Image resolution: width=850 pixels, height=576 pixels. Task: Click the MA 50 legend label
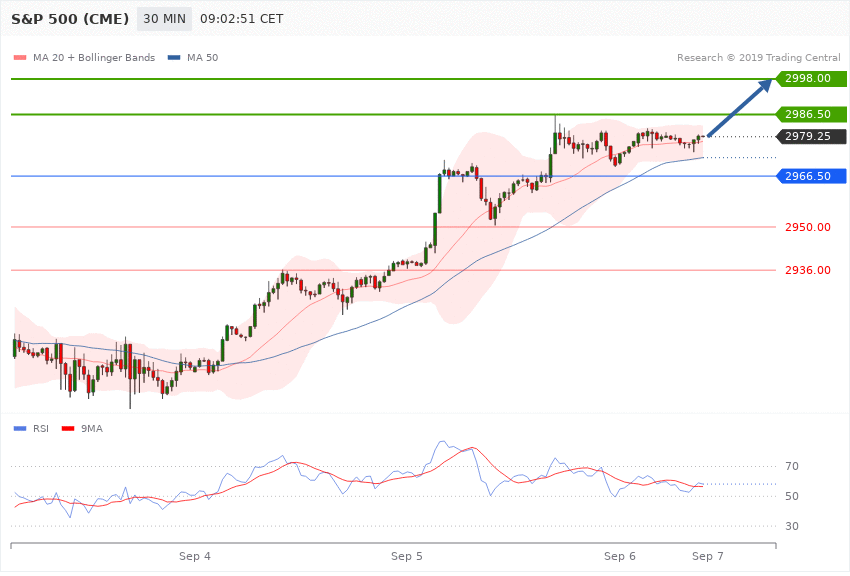[203, 57]
